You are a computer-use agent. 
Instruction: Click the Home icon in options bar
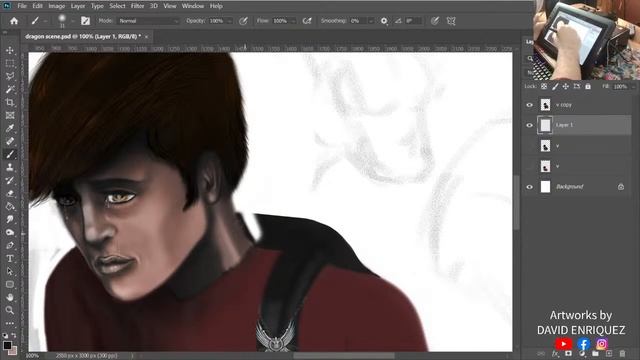click(x=14, y=21)
